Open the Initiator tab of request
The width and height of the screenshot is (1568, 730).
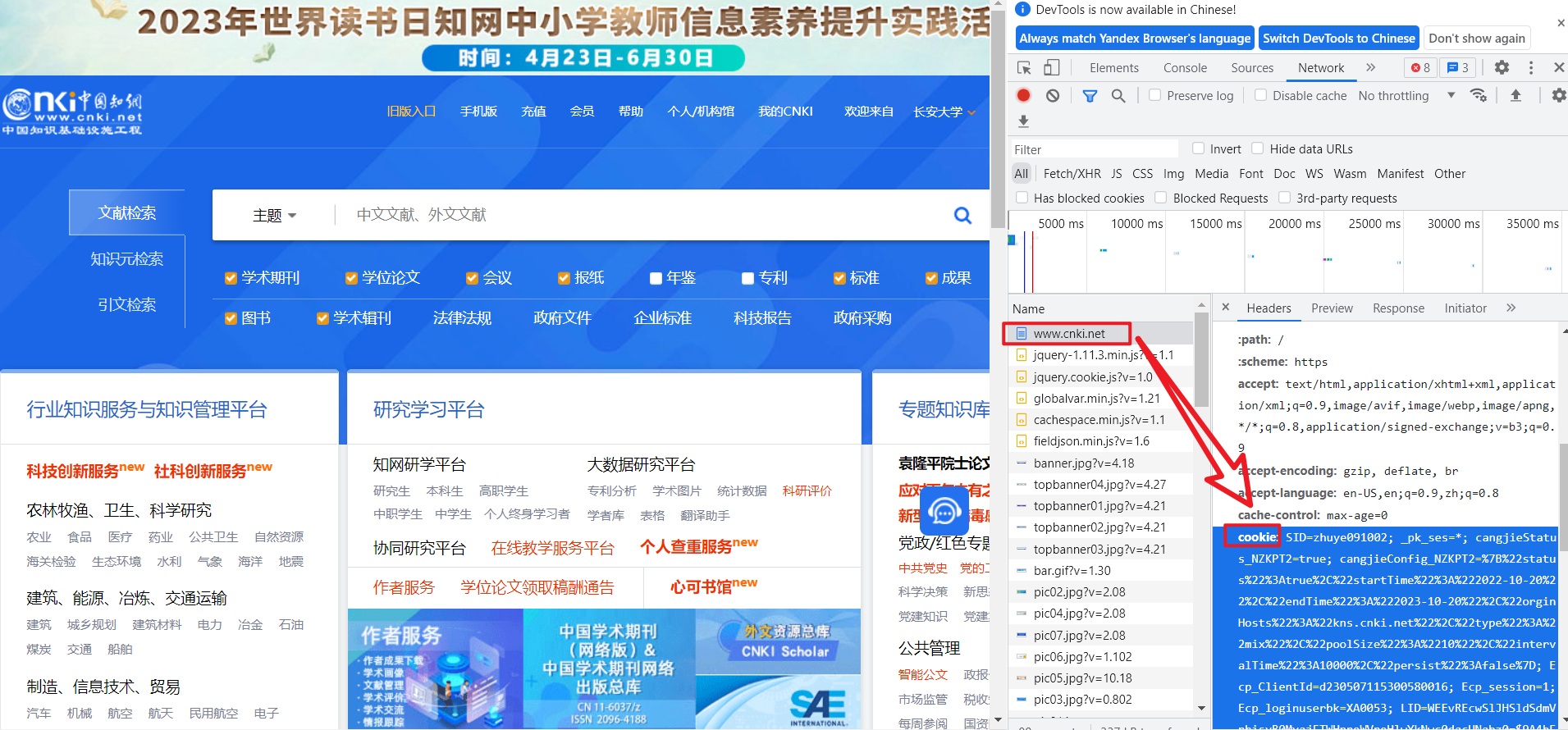(1465, 308)
